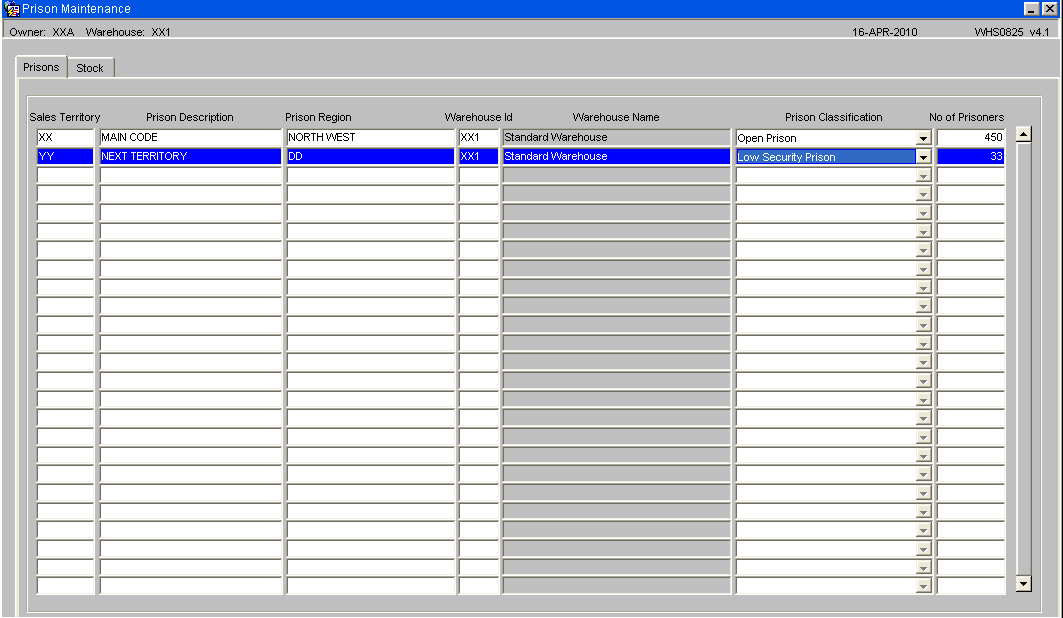Click Standard Warehouse name in MAIN CODE row

(616, 138)
